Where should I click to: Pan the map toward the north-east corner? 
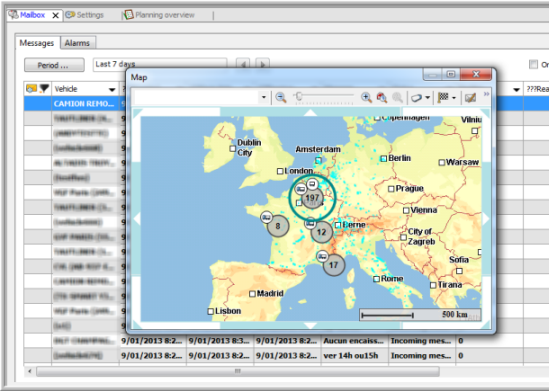point(486,112)
